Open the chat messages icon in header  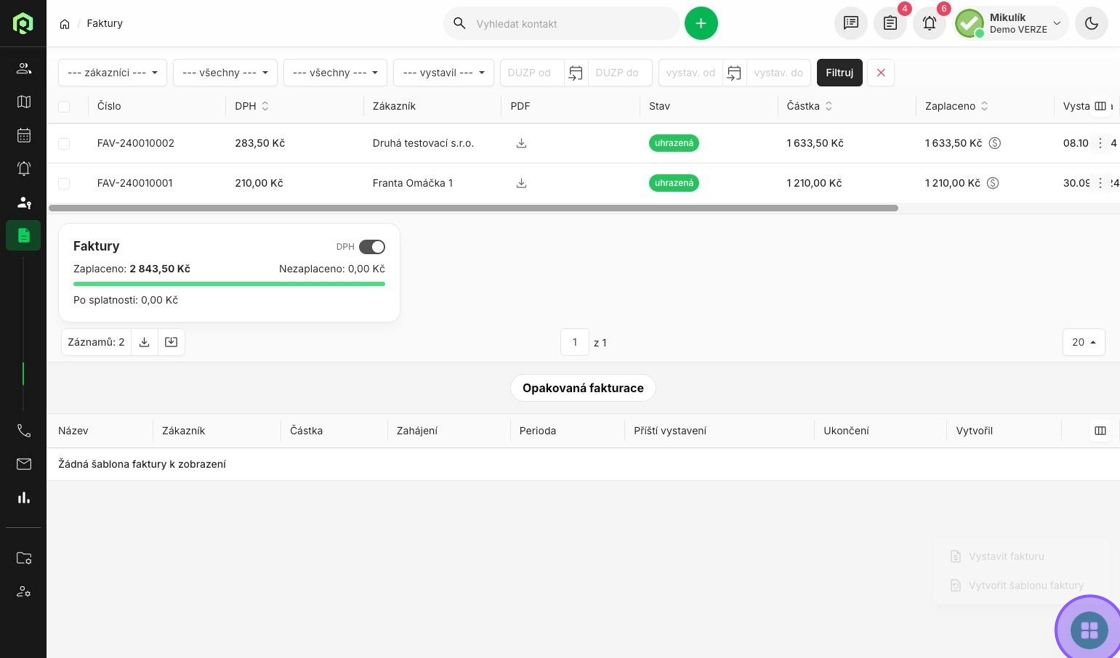pos(851,24)
